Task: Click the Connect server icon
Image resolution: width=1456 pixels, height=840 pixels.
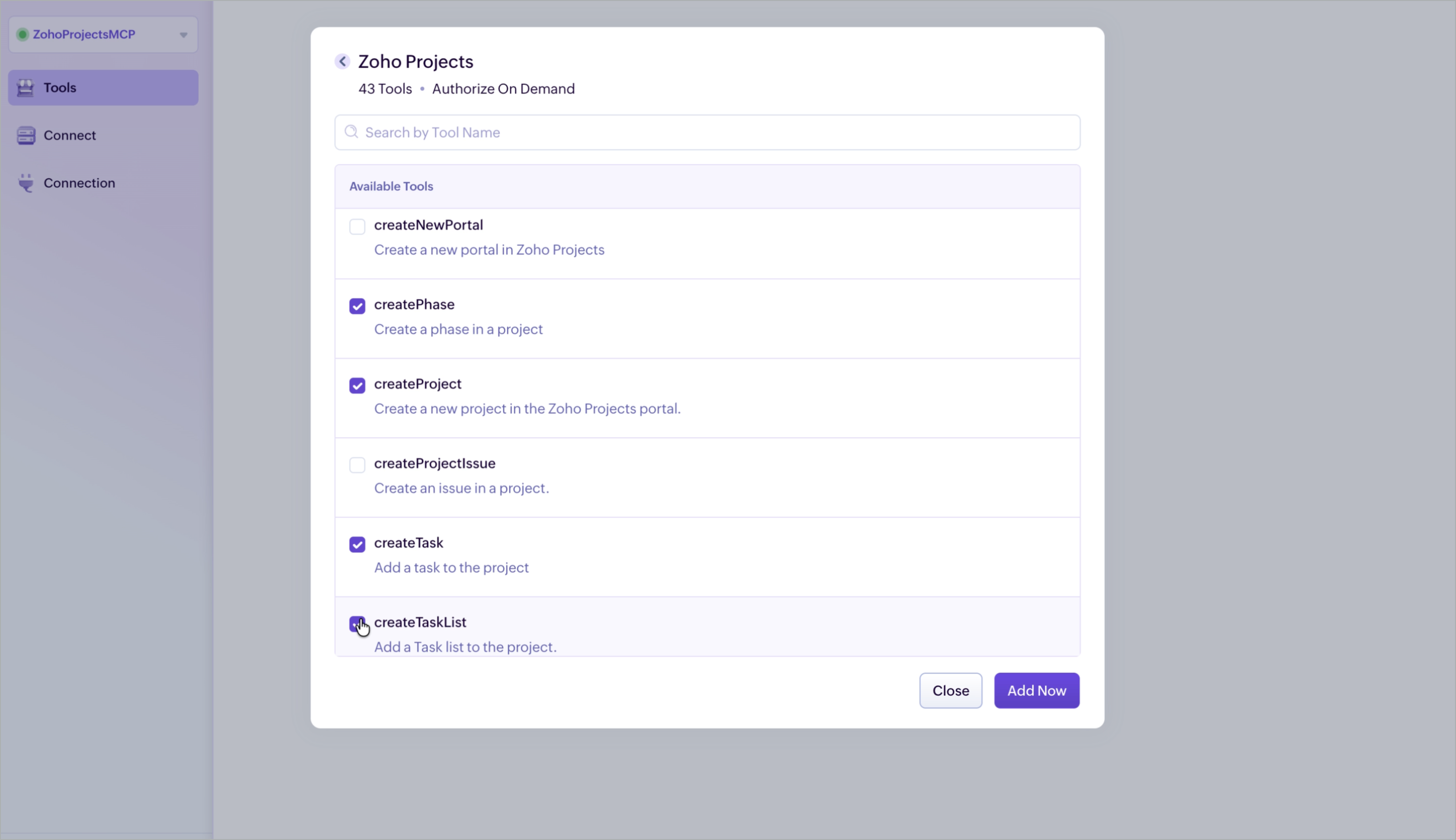Action: 25,135
